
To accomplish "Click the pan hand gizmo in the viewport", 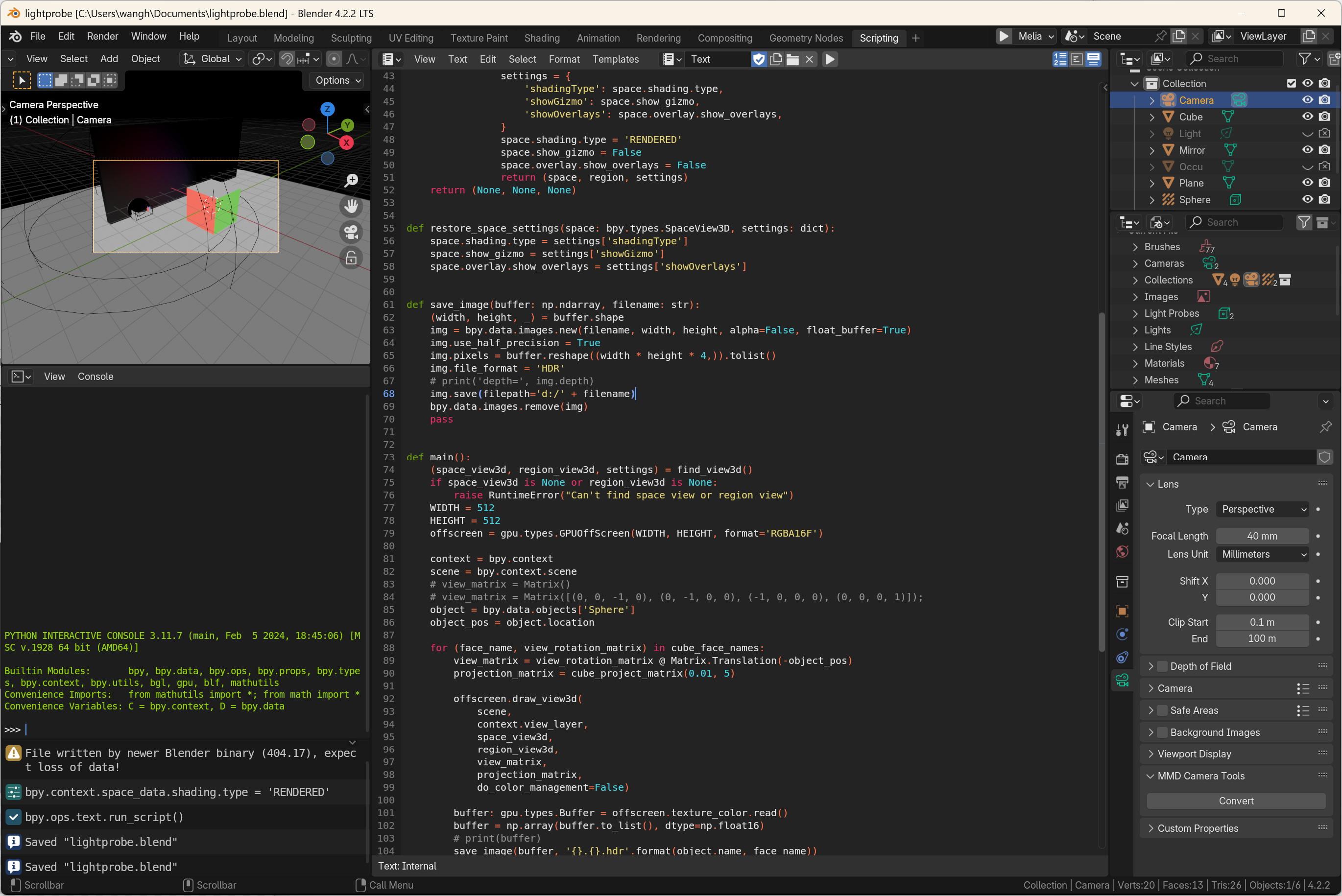I will coord(351,206).
